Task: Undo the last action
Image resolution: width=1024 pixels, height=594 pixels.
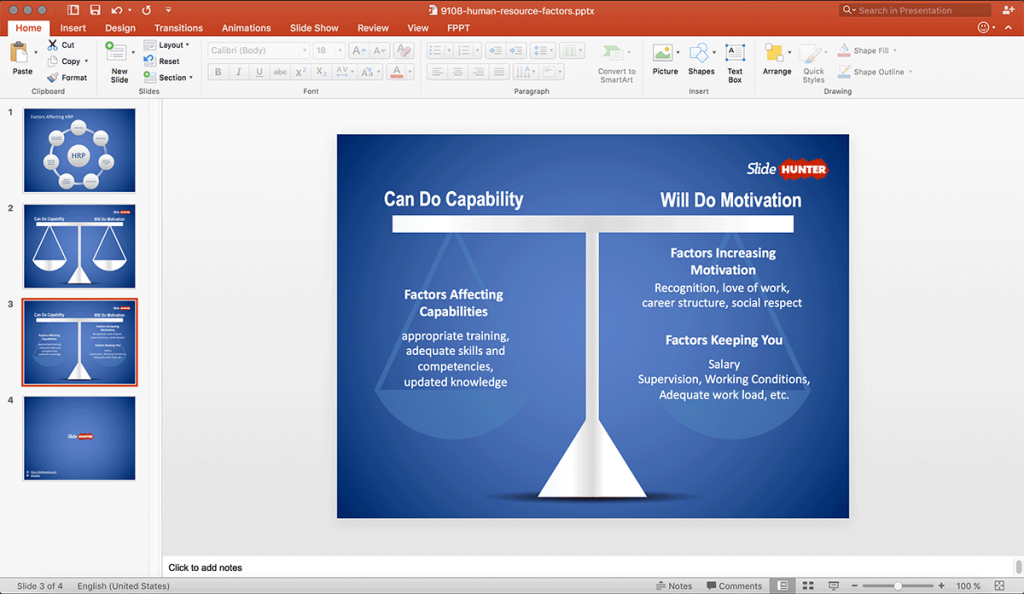Action: coord(116,10)
